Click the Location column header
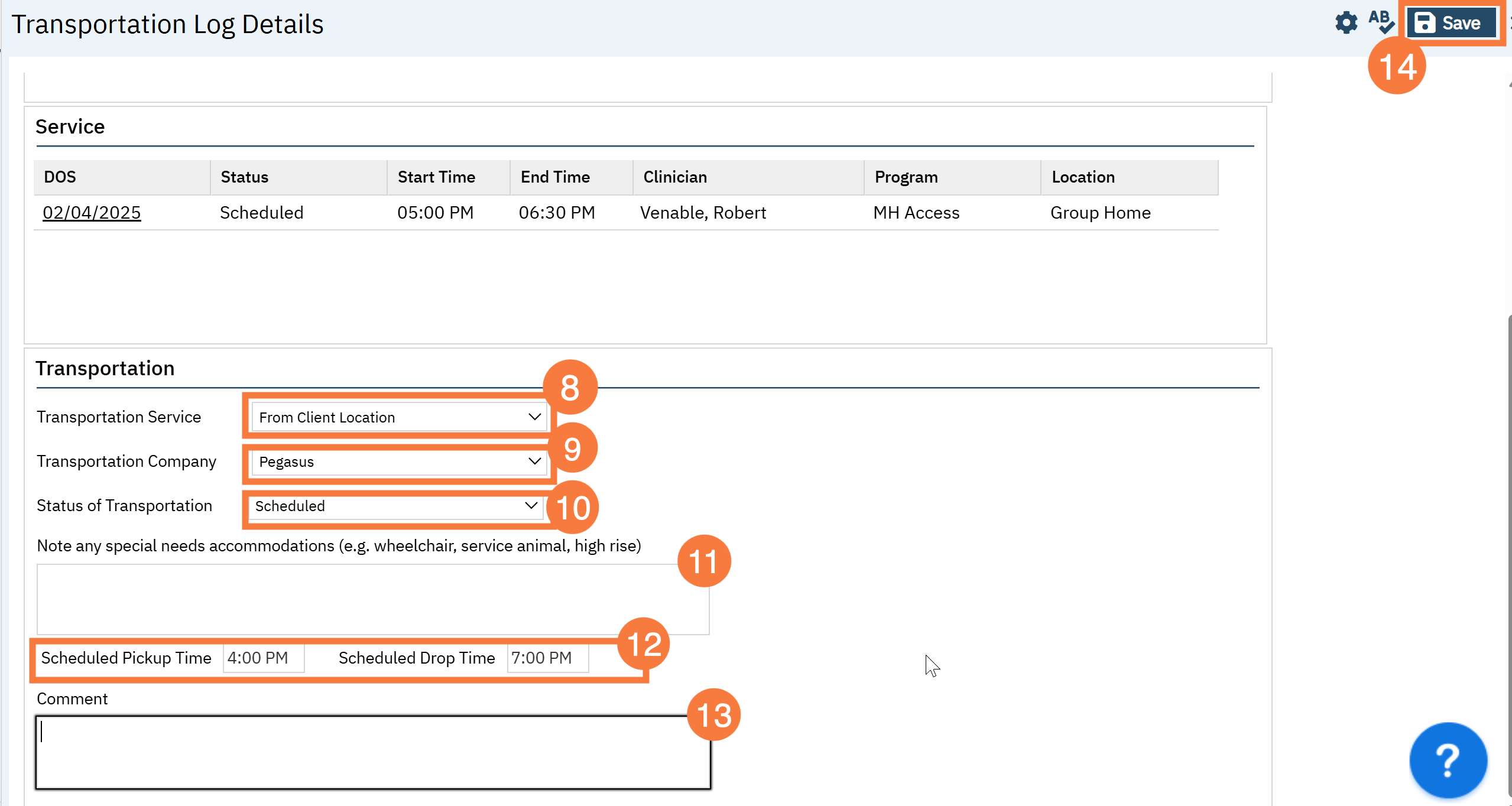The height and width of the screenshot is (806, 1512). pyautogui.click(x=1083, y=177)
